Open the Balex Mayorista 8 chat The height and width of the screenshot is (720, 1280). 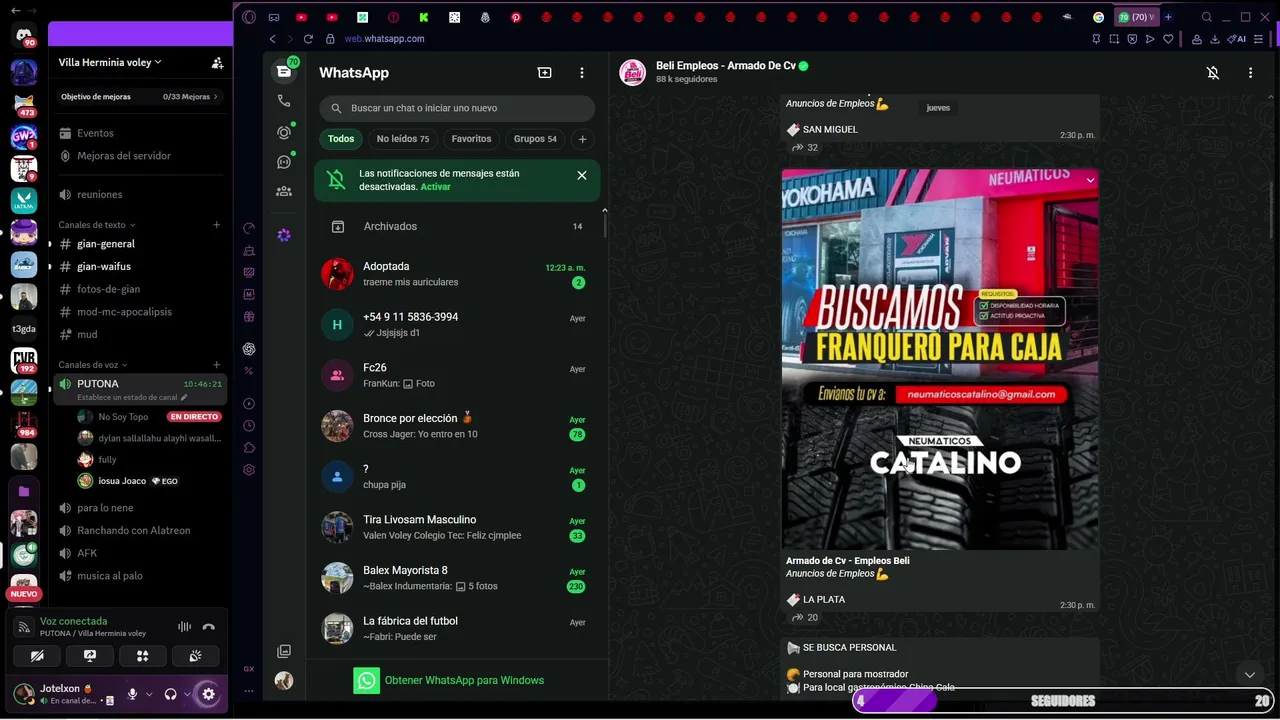pyautogui.click(x=457, y=578)
